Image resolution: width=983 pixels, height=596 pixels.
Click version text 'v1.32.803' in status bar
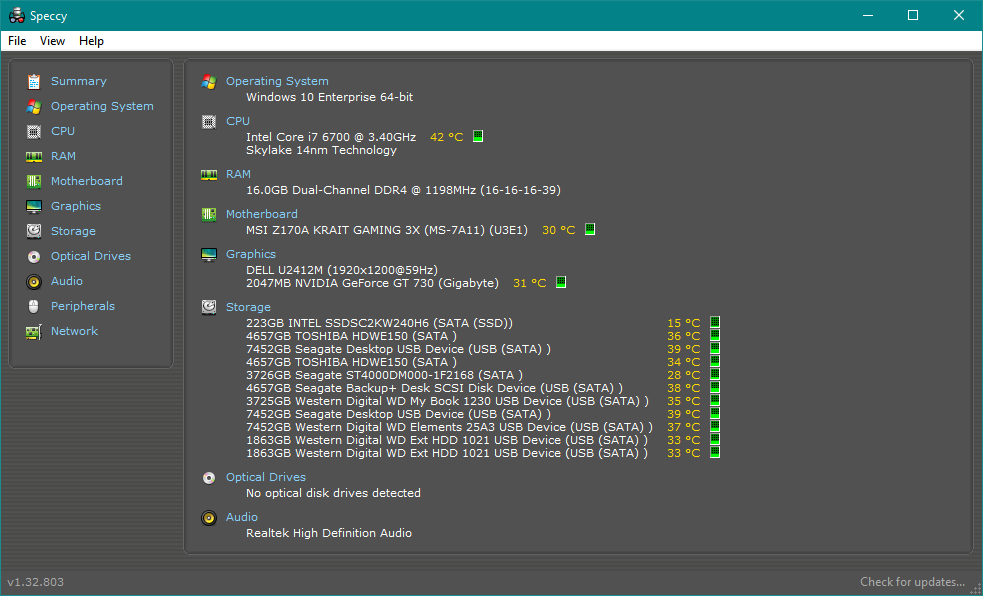click(36, 582)
